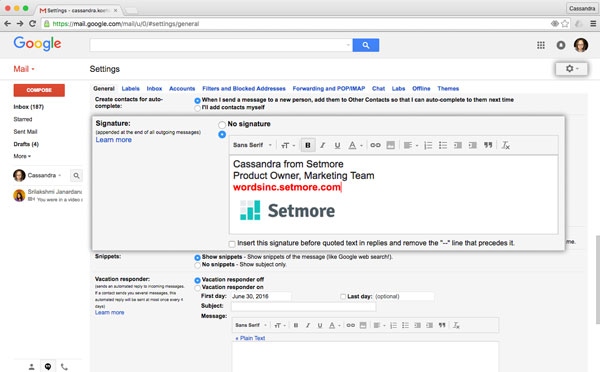Open text color dropdown in signature toolbar
The image size is (600, 372).
click(x=355, y=145)
